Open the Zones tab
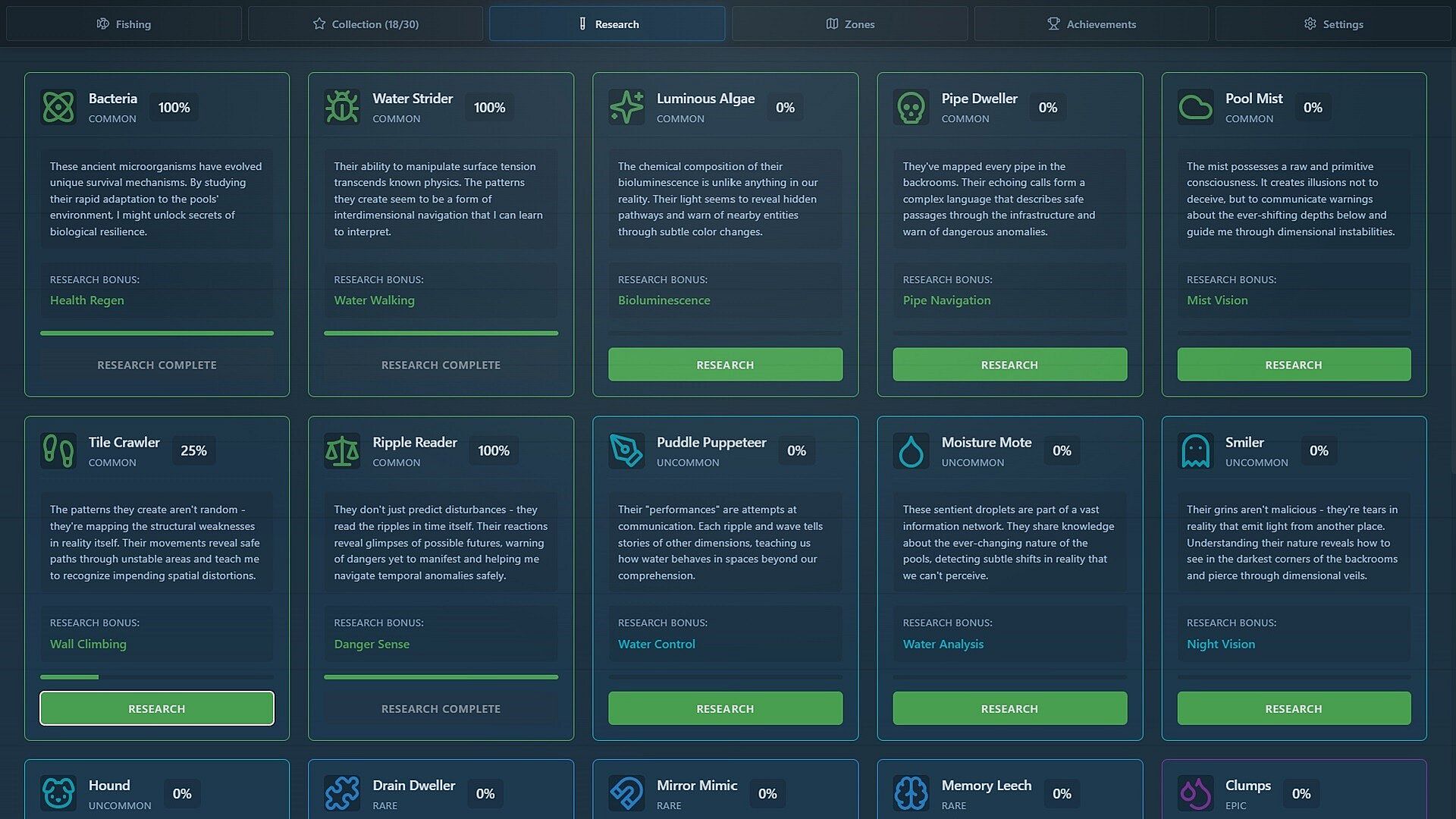The width and height of the screenshot is (1456, 819). click(x=849, y=24)
